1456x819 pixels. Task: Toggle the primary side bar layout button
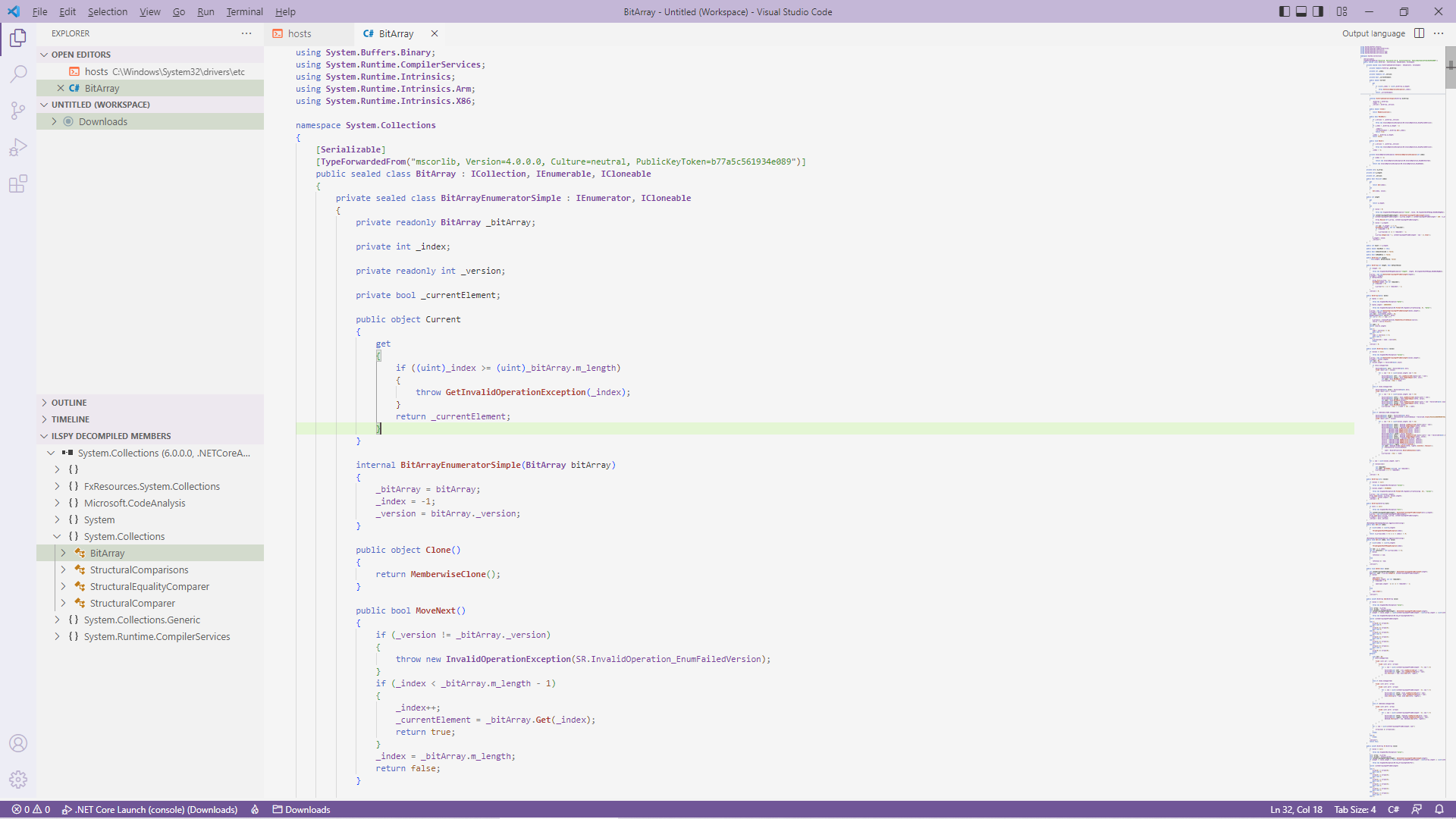click(1284, 11)
